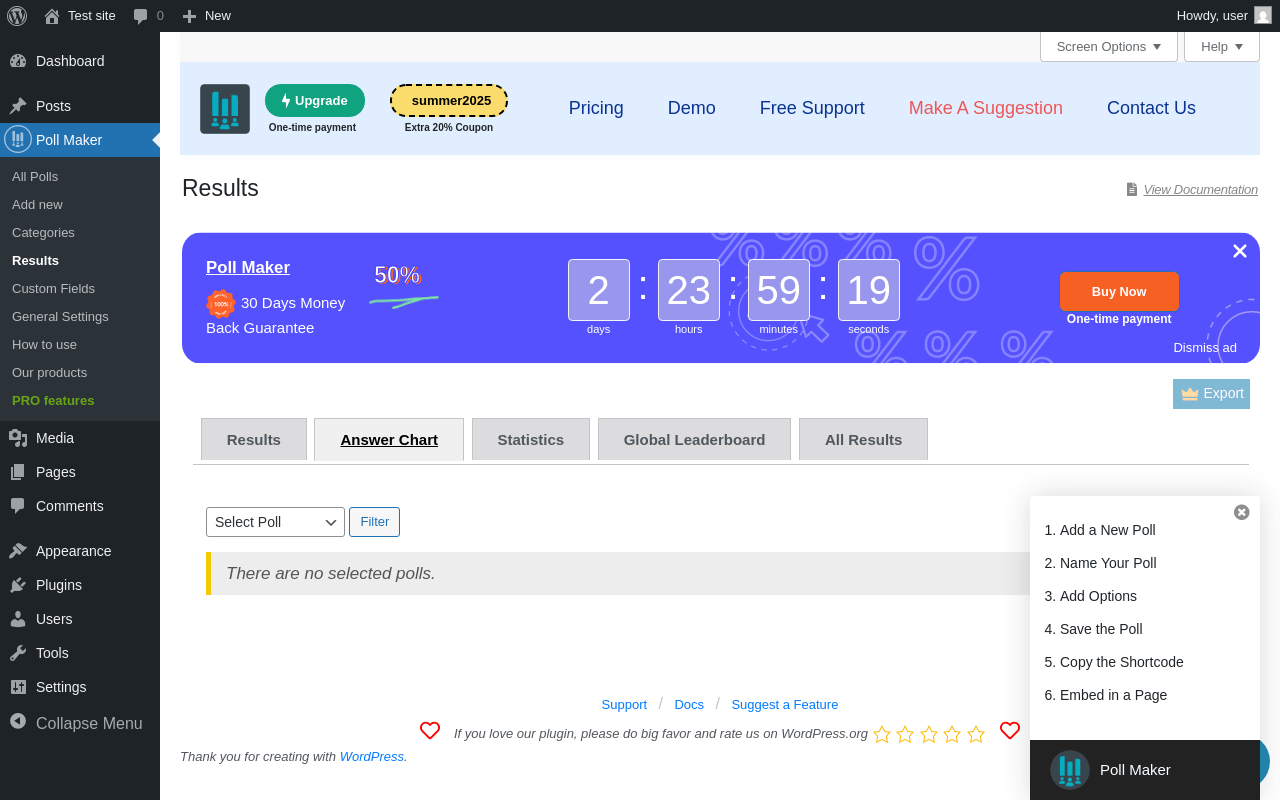Screen dimensions: 1280x800
Task: Click the plus New content icon
Action: (189, 16)
